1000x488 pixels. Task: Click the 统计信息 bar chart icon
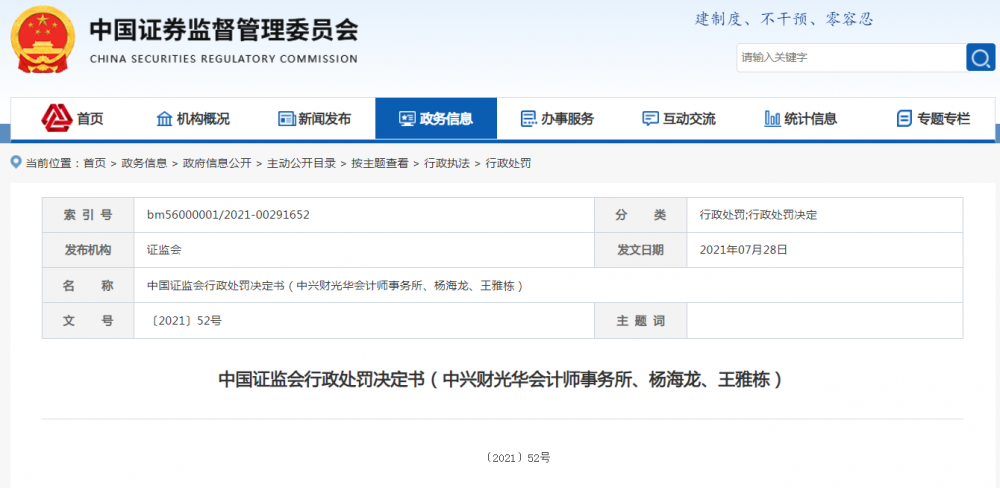[772, 119]
